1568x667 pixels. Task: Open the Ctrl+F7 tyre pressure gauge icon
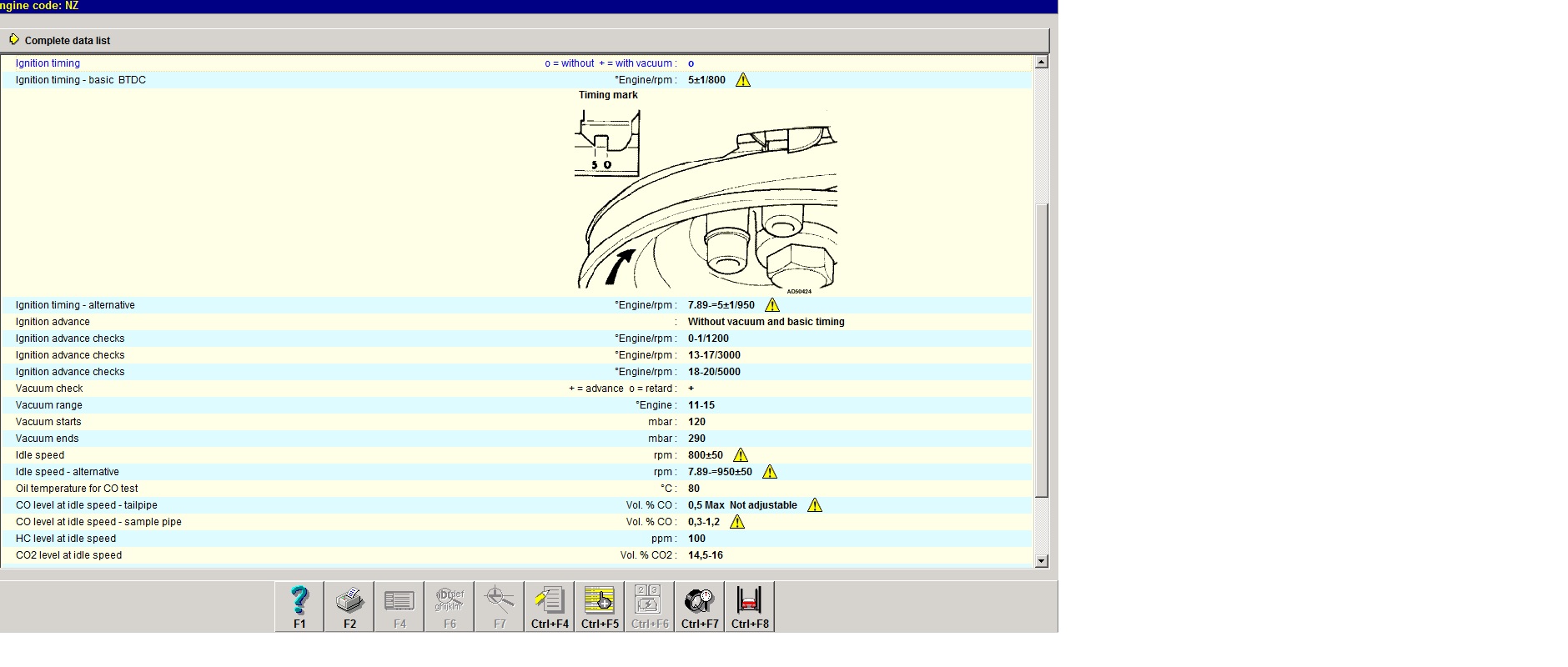pyautogui.click(x=700, y=606)
